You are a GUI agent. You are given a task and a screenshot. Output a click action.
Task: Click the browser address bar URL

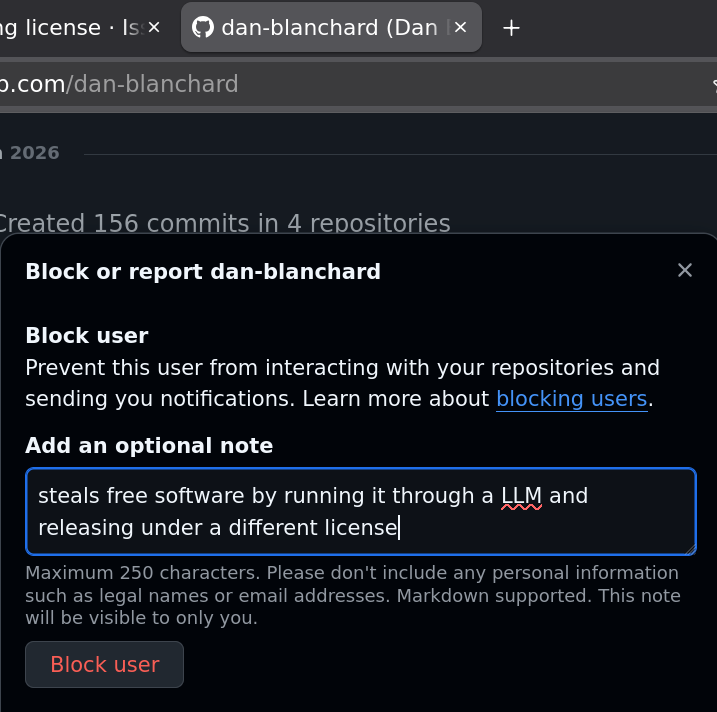pos(120,84)
